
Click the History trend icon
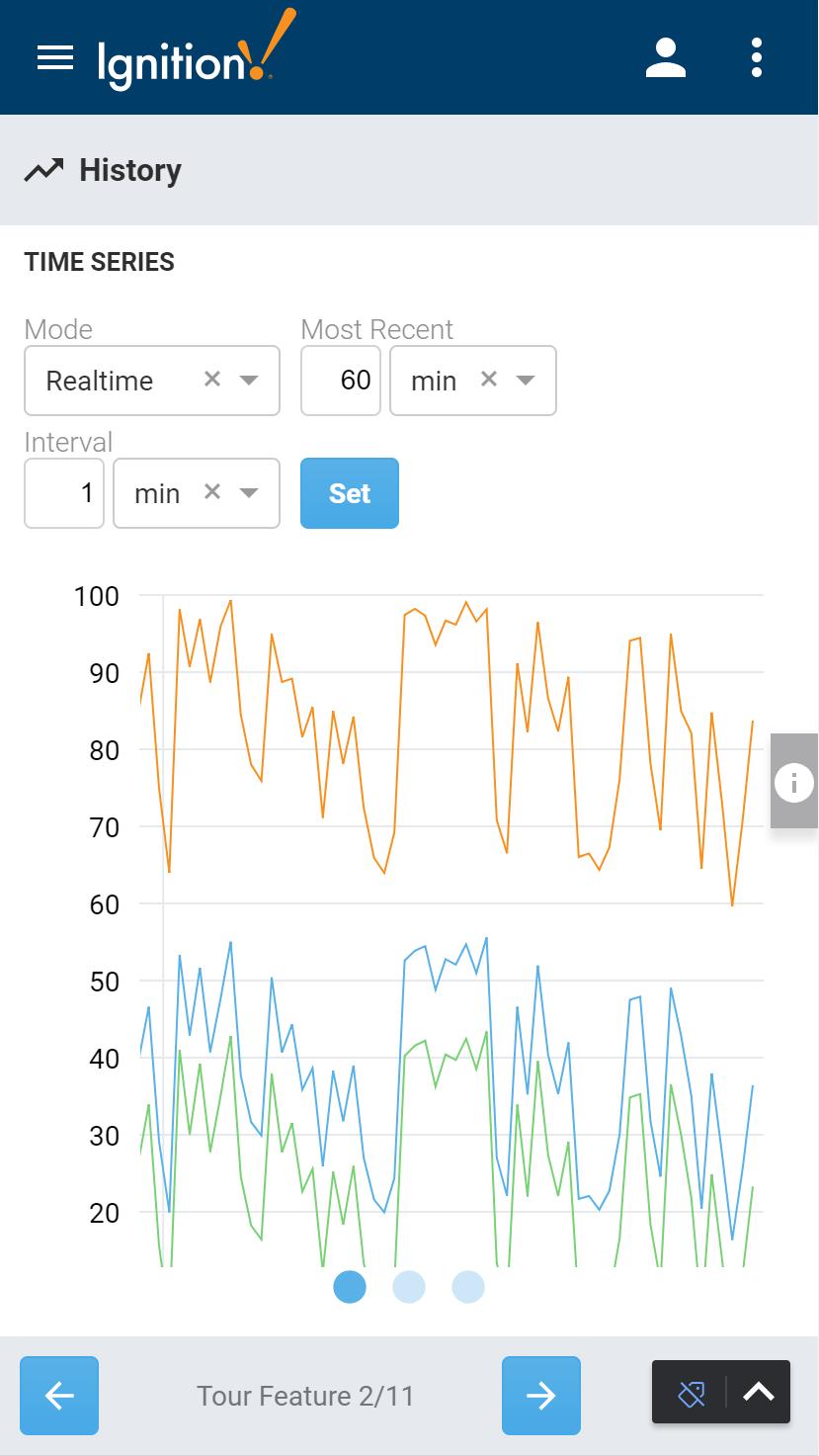click(43, 170)
